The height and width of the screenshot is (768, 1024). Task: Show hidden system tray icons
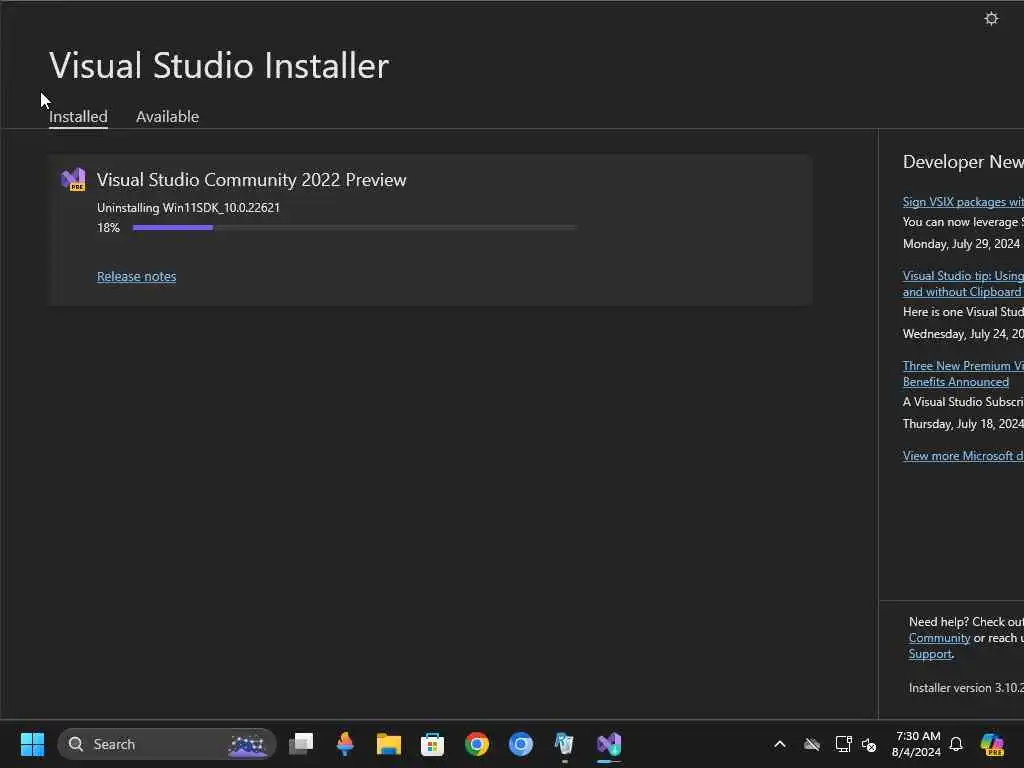coord(780,744)
